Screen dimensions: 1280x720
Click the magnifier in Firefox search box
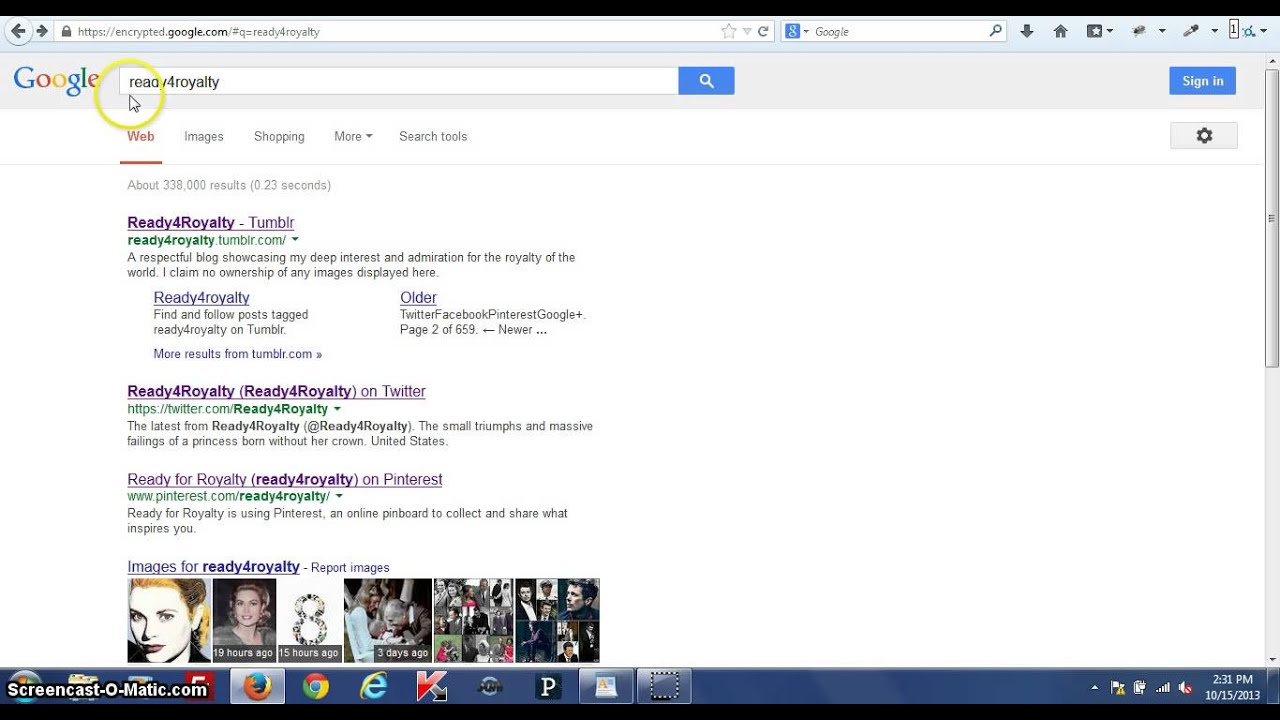click(x=995, y=31)
